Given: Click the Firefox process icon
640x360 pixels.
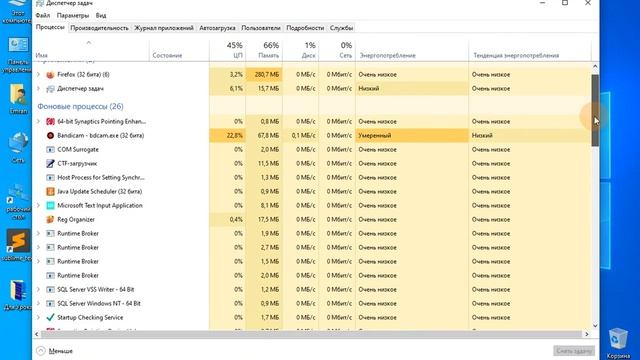Looking at the screenshot, I should pos(50,75).
